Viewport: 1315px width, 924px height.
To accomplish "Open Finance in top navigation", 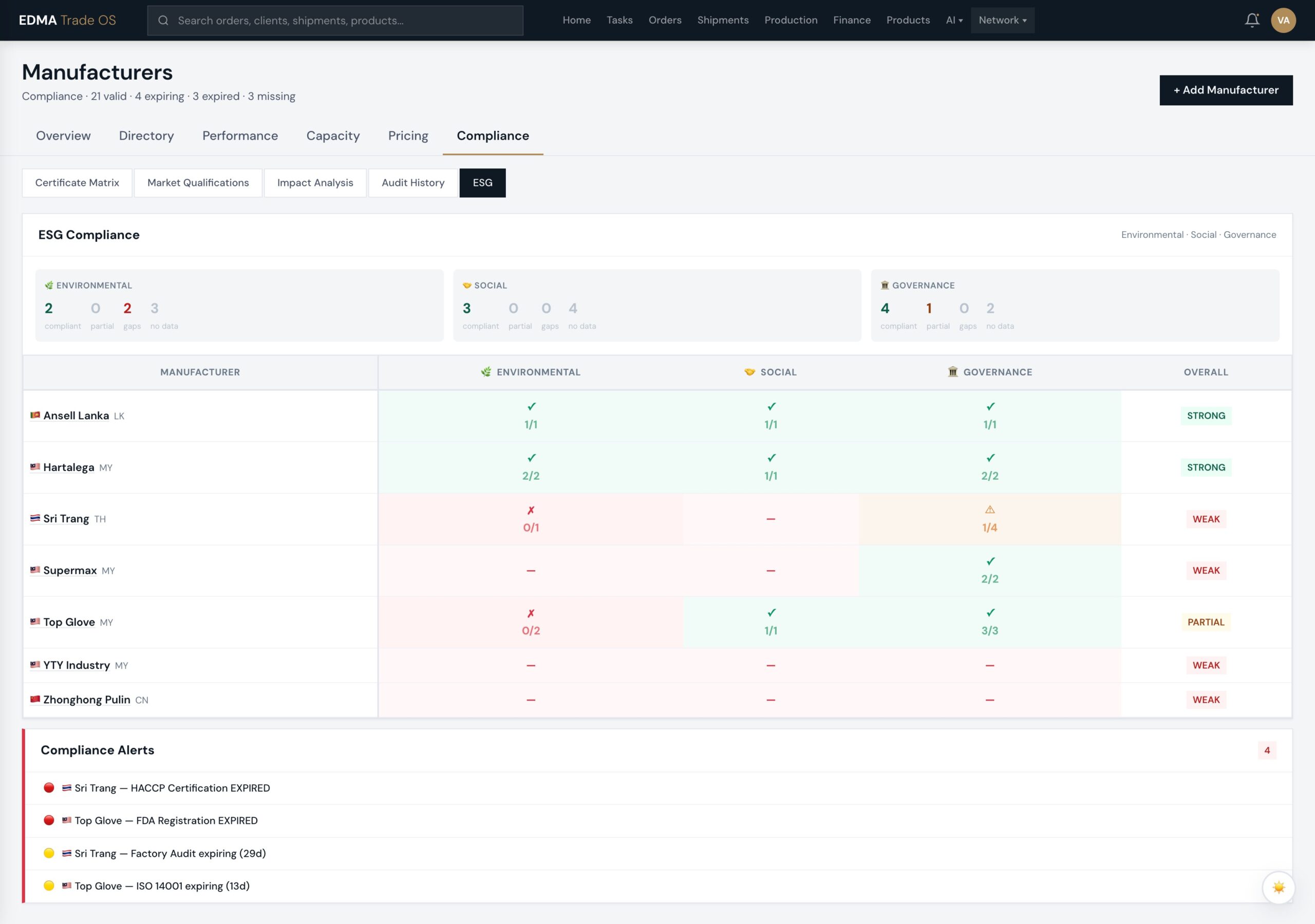I will 852,20.
